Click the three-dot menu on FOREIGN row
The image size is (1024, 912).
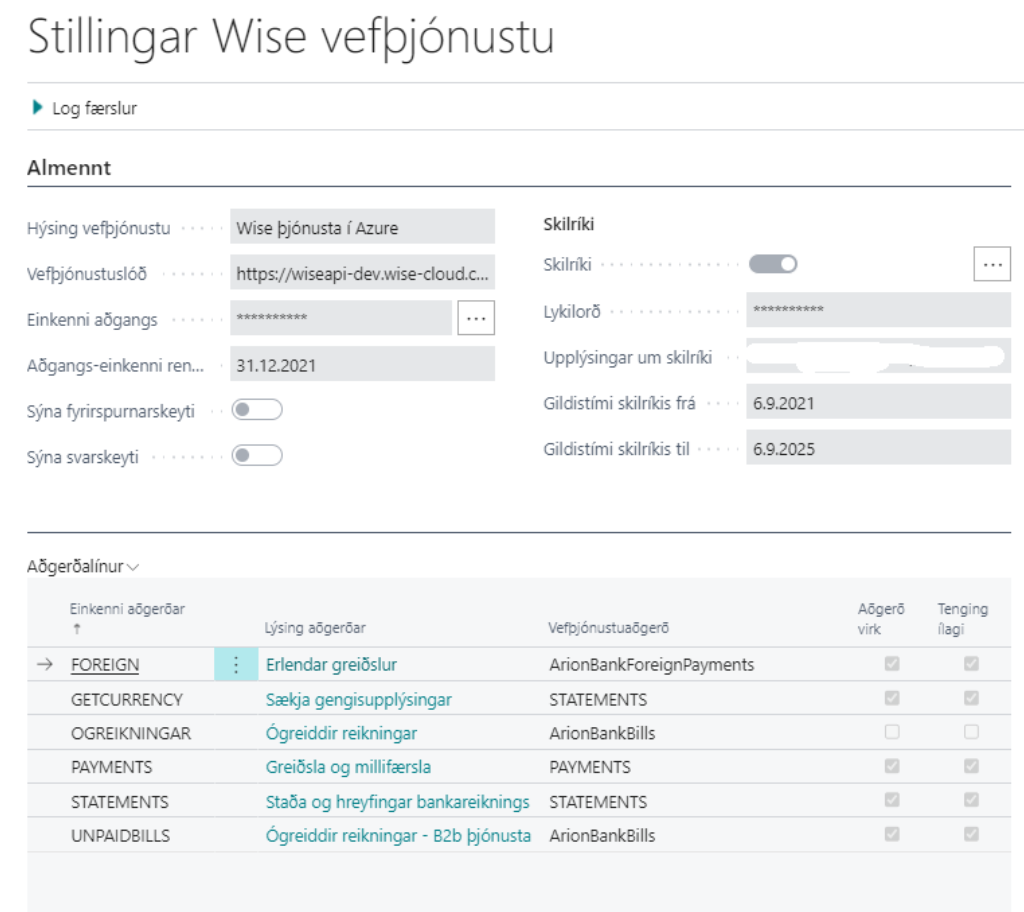coord(236,665)
